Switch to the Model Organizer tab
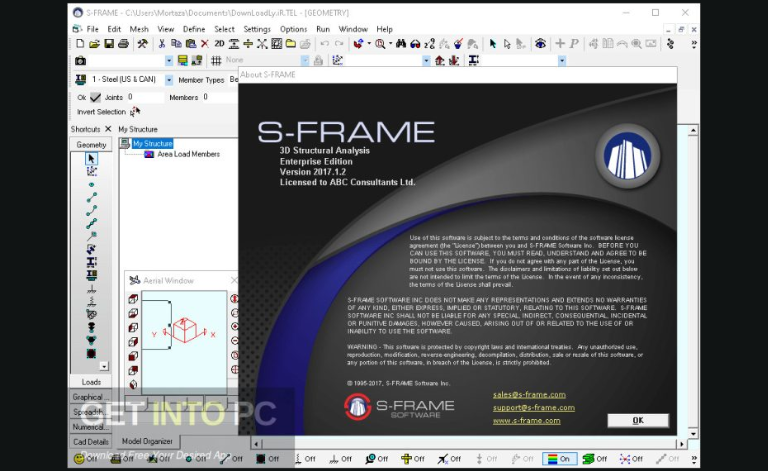Viewport: 768px width, 471px height. [x=147, y=441]
